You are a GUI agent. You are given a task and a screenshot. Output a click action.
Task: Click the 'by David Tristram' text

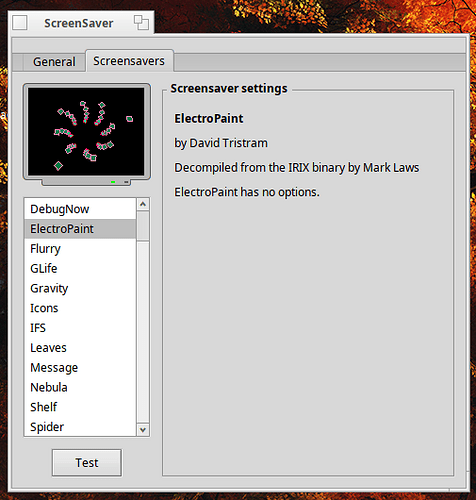[221, 143]
